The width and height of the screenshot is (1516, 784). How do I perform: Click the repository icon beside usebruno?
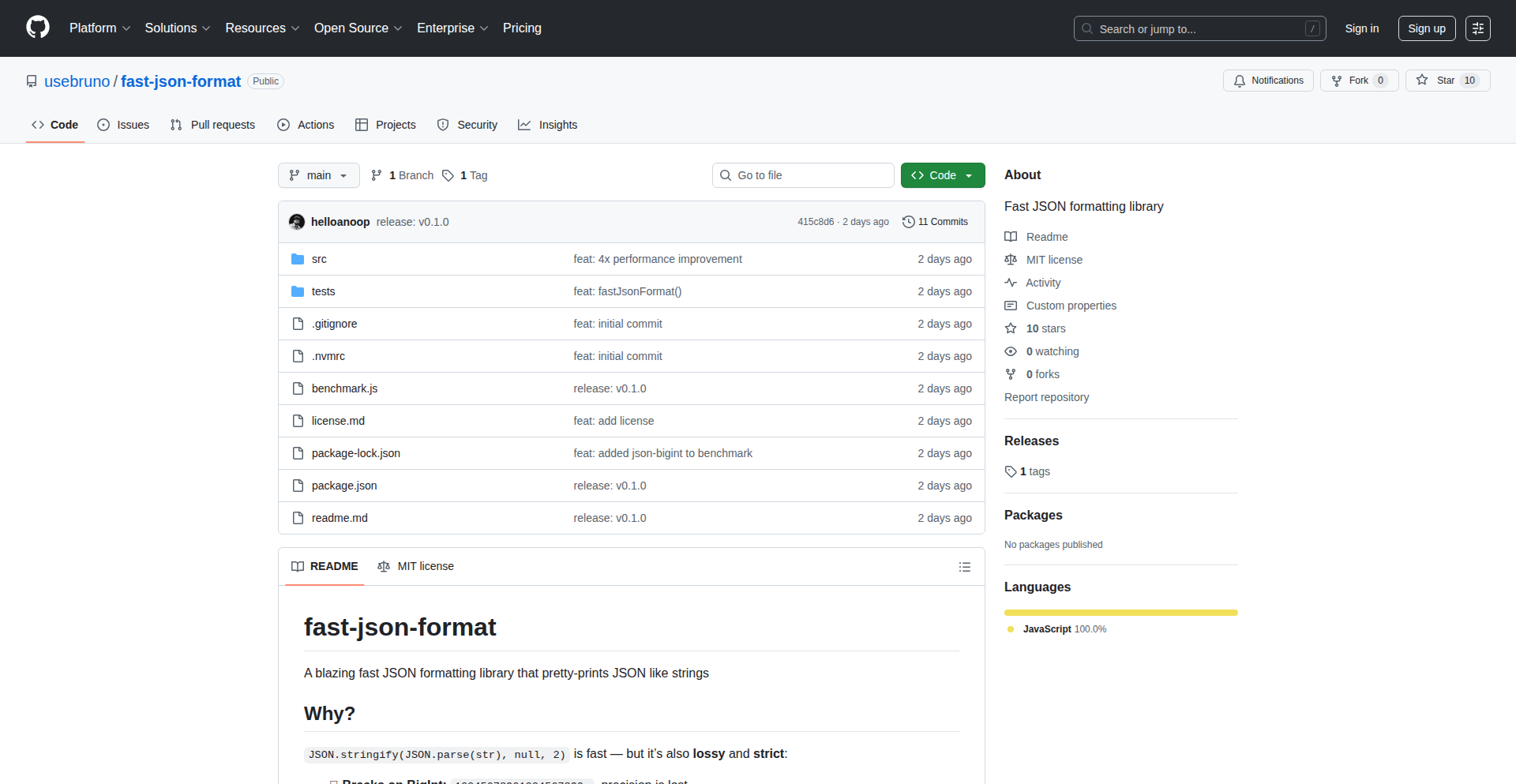(32, 81)
